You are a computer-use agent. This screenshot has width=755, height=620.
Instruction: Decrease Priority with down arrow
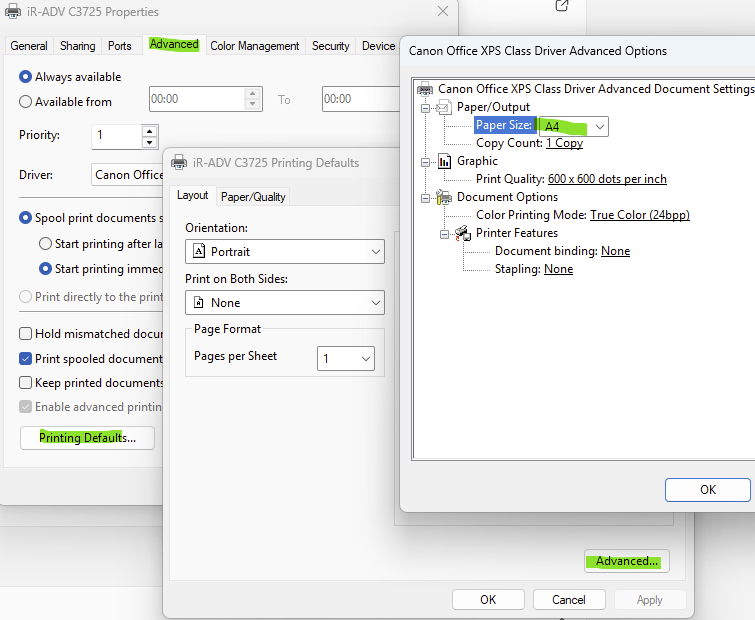[x=150, y=142]
